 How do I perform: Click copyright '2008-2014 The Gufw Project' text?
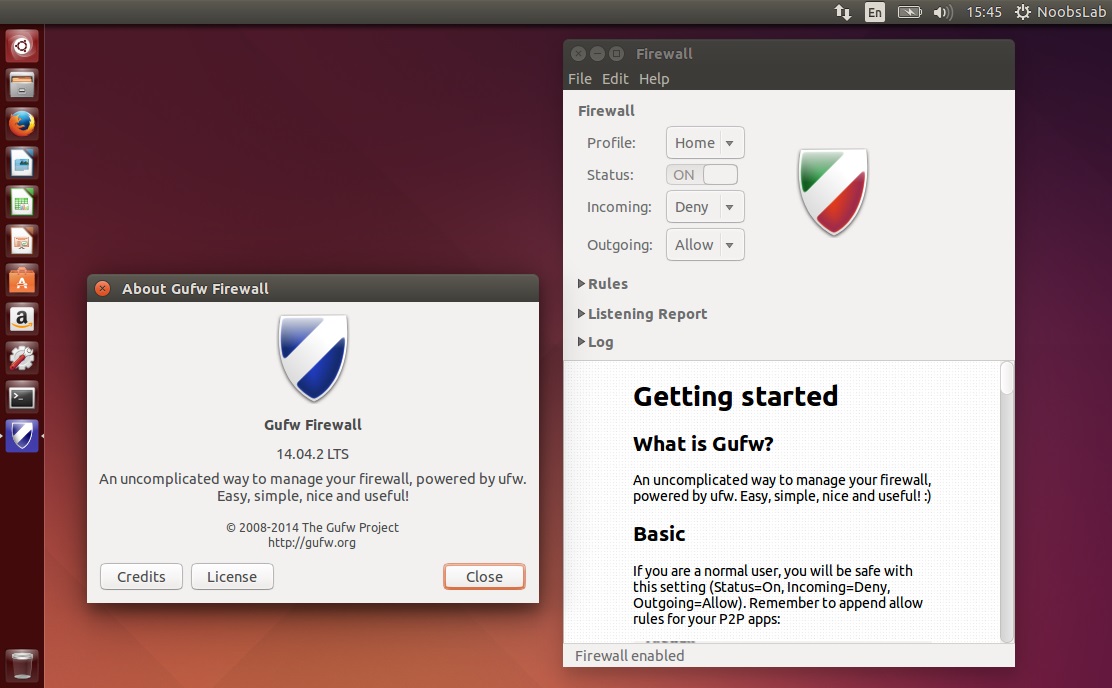click(313, 527)
